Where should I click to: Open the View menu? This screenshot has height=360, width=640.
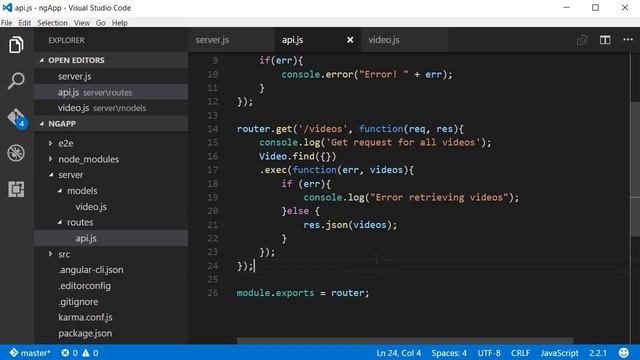coord(82,23)
